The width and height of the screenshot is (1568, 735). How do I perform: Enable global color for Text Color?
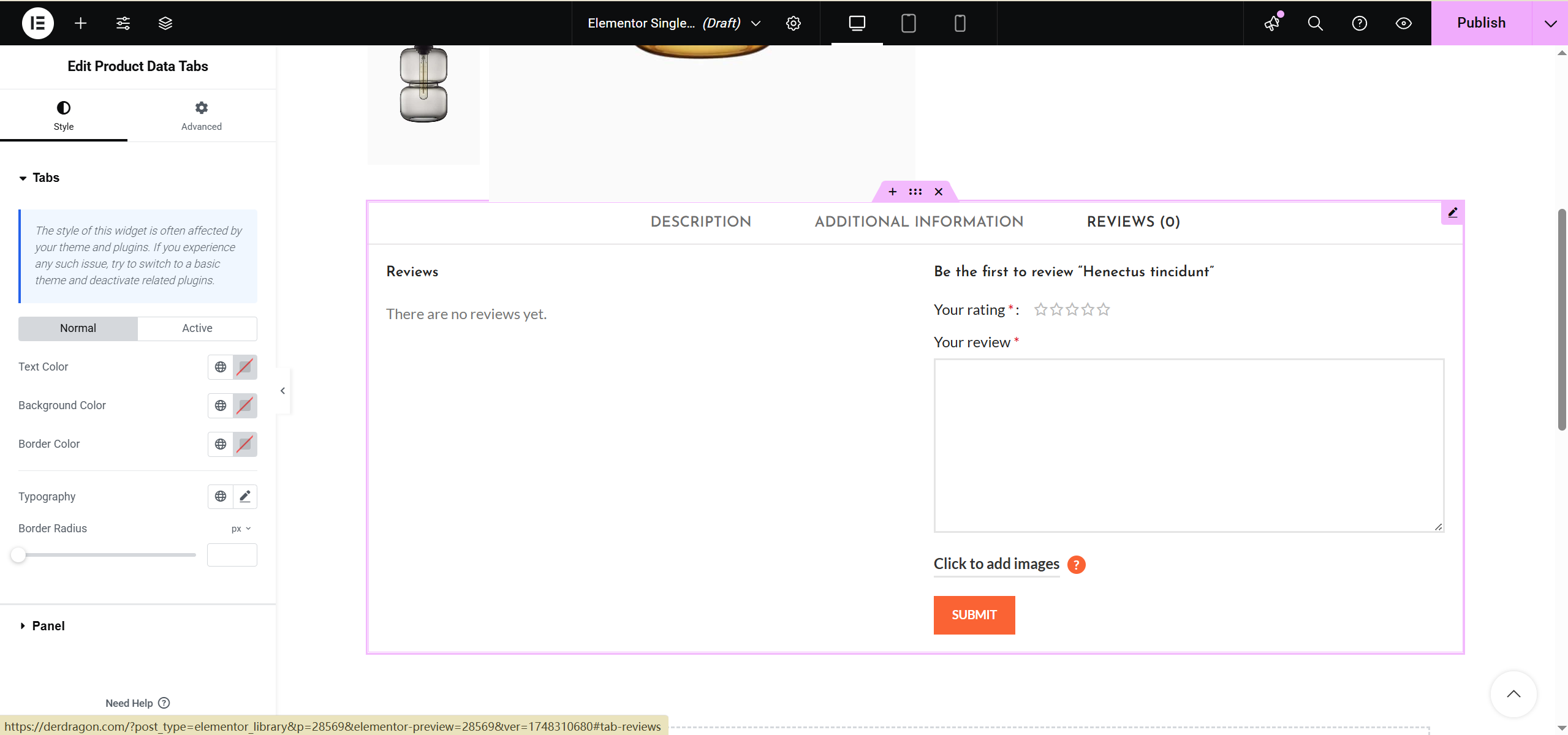[220, 366]
